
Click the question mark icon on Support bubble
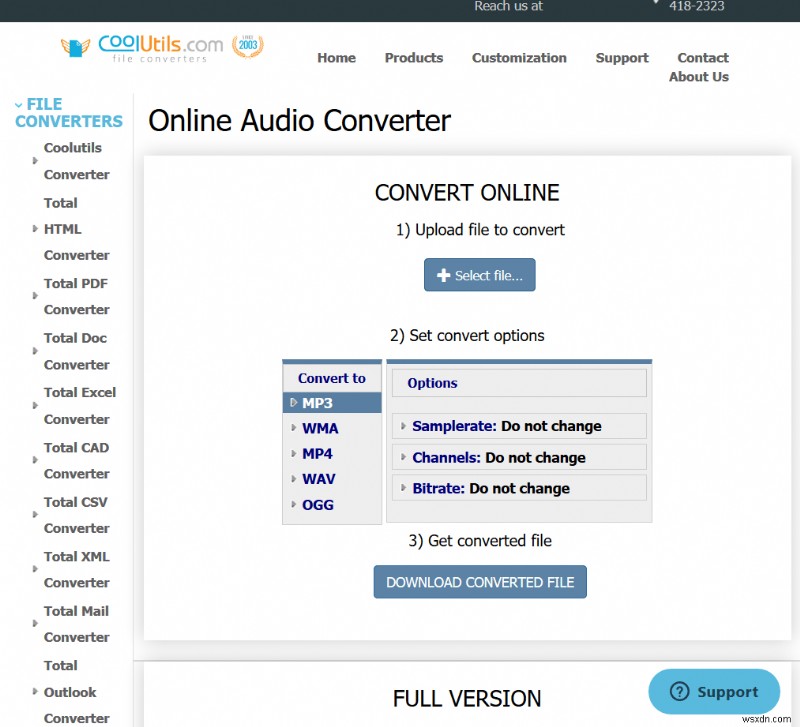pyautogui.click(x=679, y=692)
